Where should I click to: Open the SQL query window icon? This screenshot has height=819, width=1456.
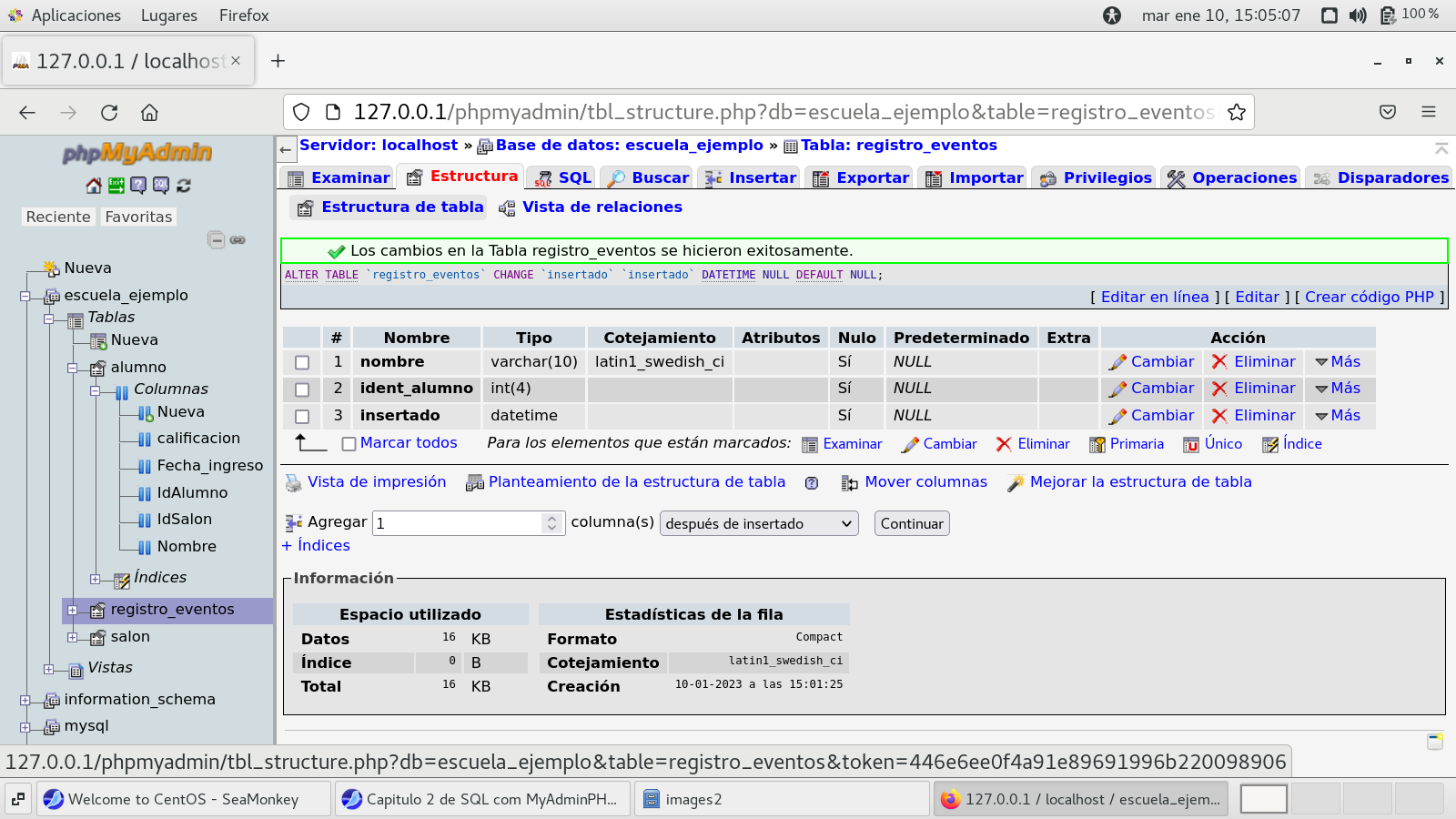(161, 186)
